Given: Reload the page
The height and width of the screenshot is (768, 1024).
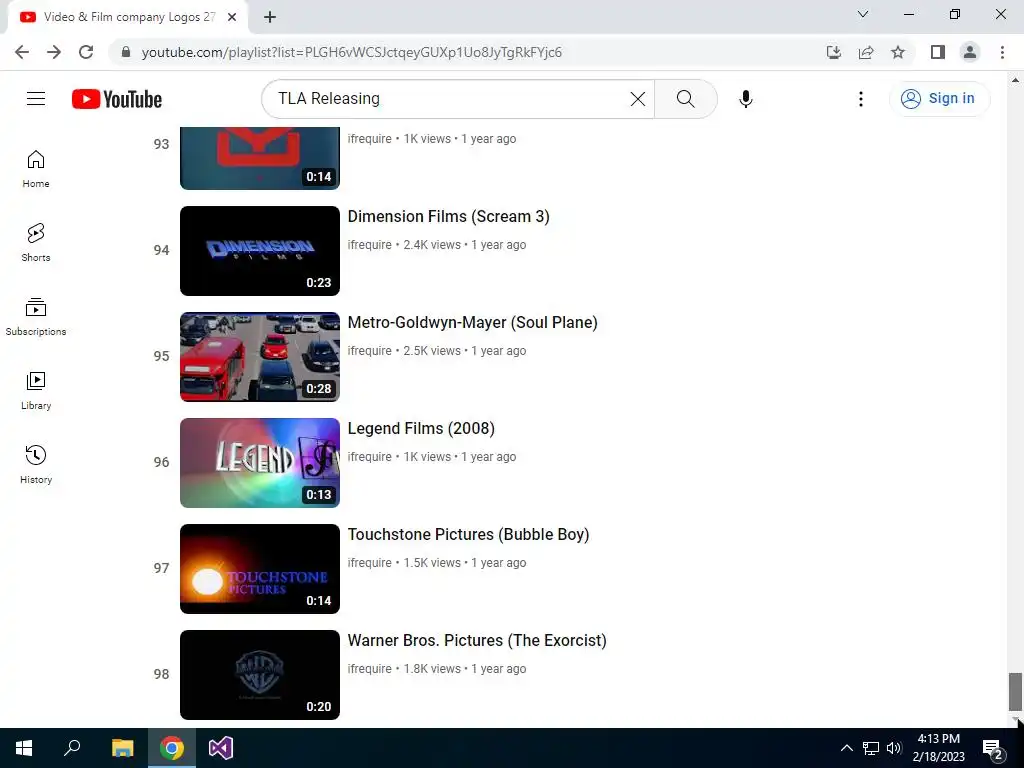Looking at the screenshot, I should [x=86, y=52].
